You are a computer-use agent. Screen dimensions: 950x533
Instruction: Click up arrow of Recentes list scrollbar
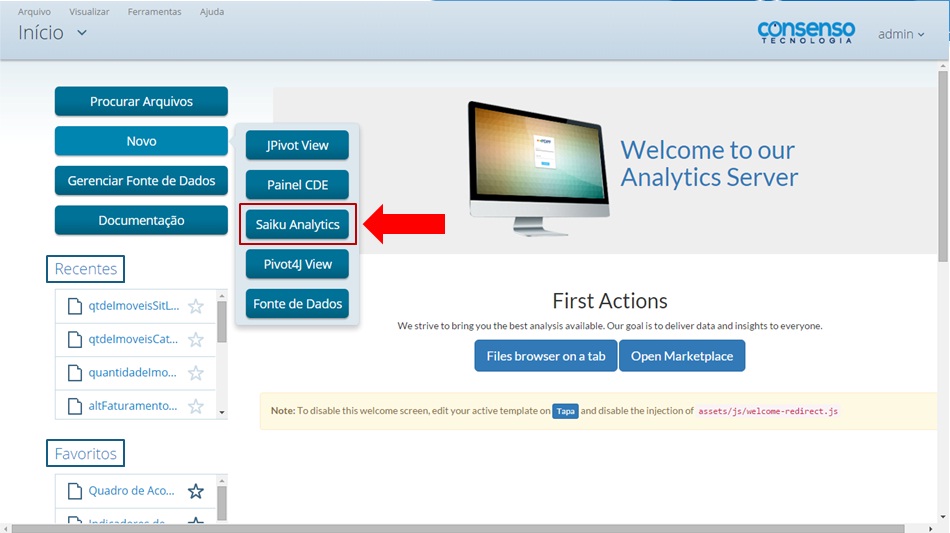[x=222, y=296]
